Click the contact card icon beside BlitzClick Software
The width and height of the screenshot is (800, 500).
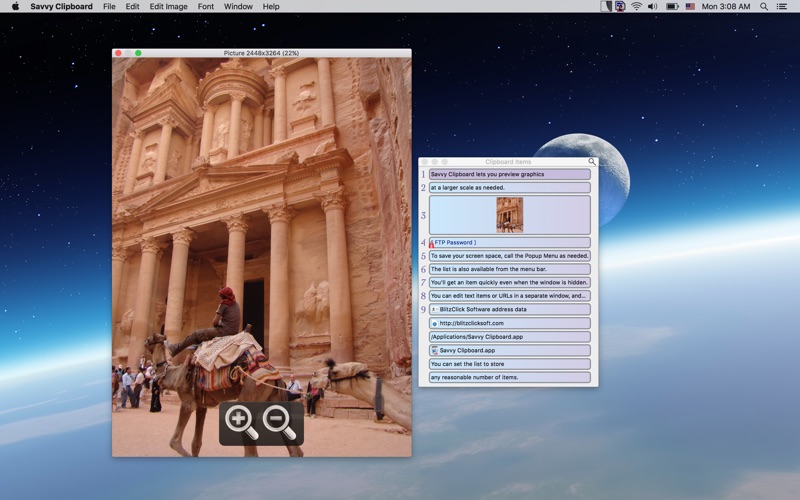click(434, 309)
